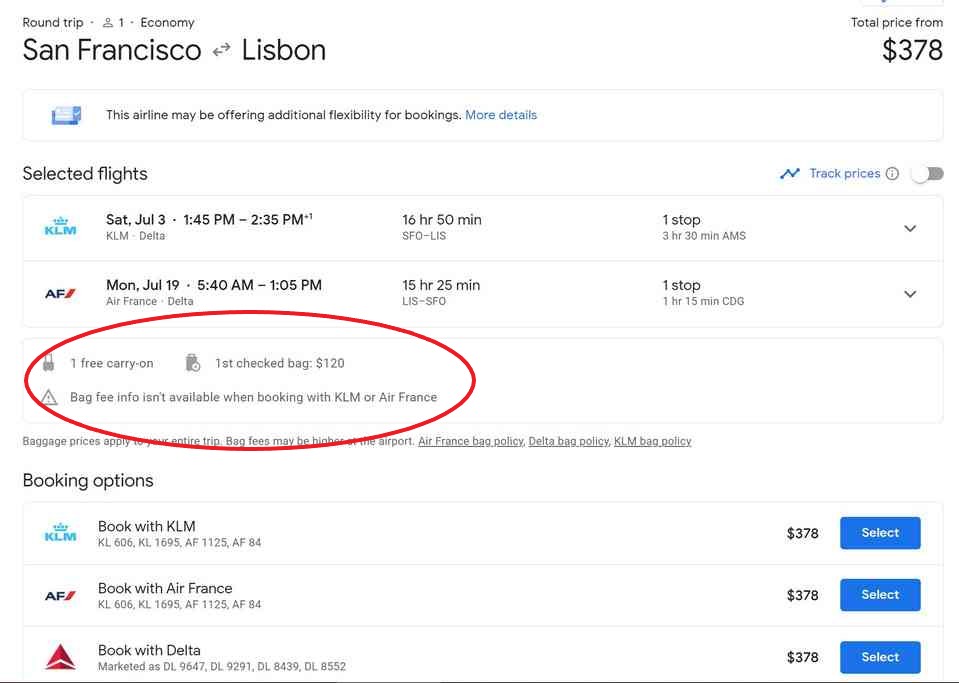Click the 'Mon, Jul 19 · 5:40 AM – 1:05 PM' text

(214, 285)
